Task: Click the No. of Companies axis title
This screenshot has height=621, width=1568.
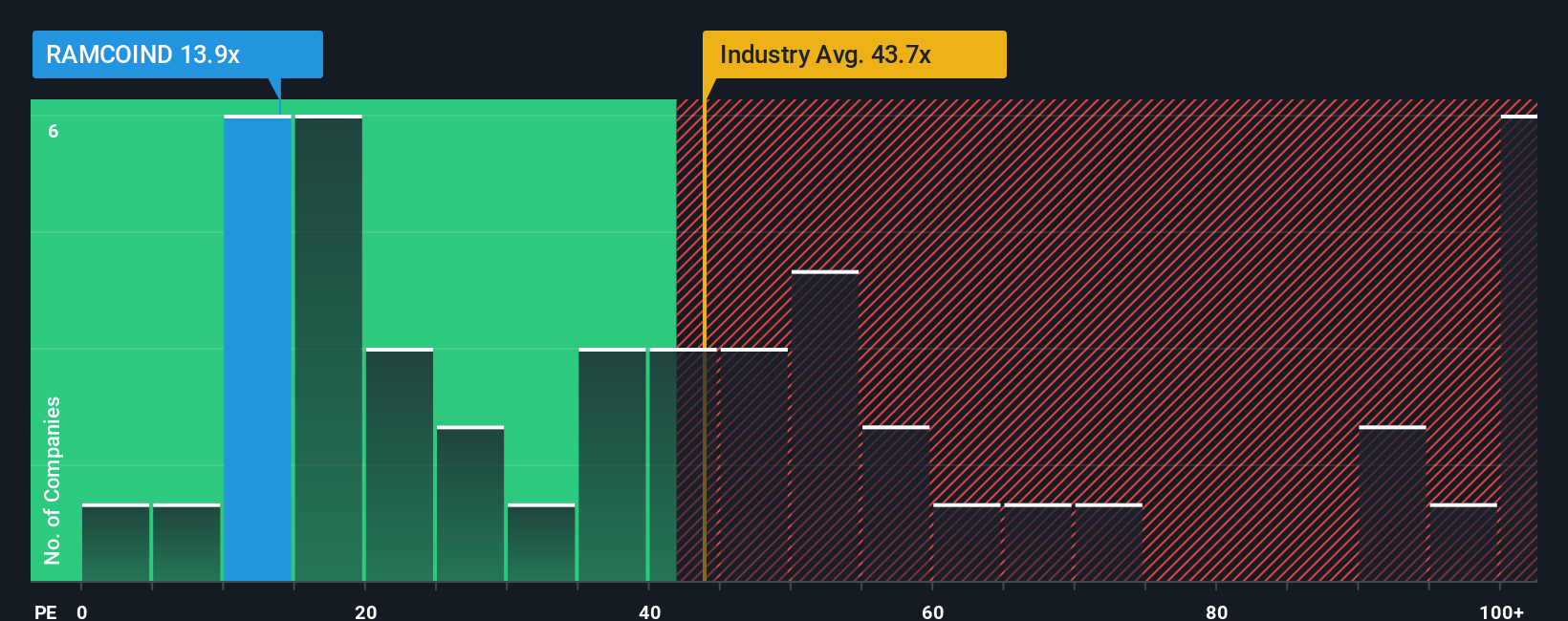Action: pyautogui.click(x=53, y=481)
